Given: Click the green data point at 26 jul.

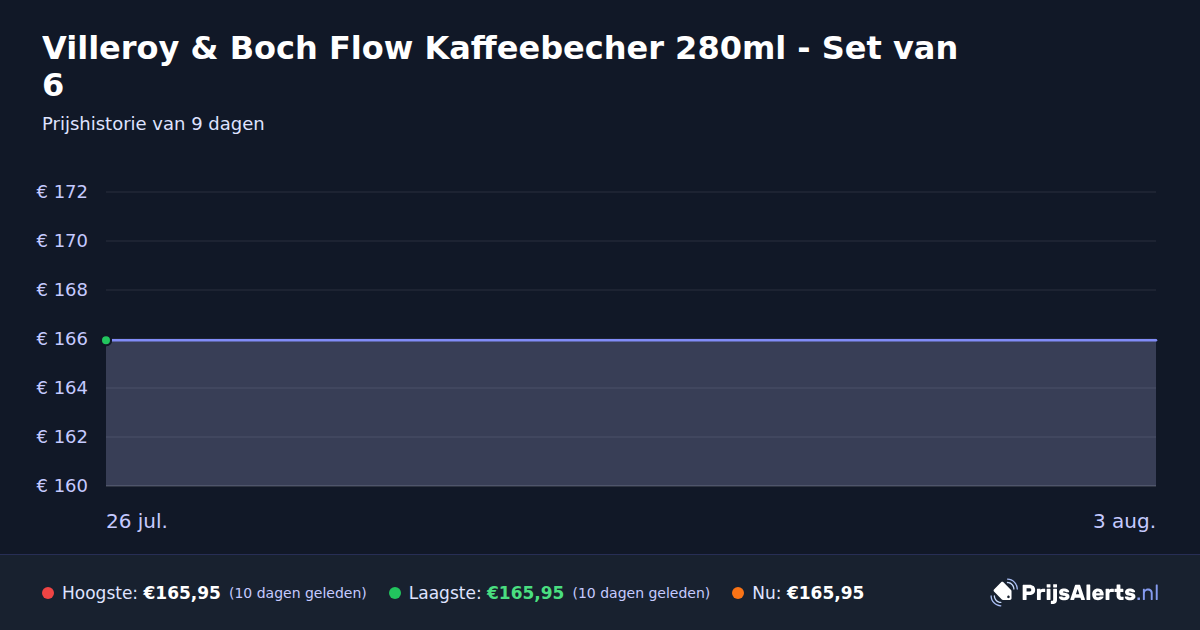Looking at the screenshot, I should tap(106, 340).
